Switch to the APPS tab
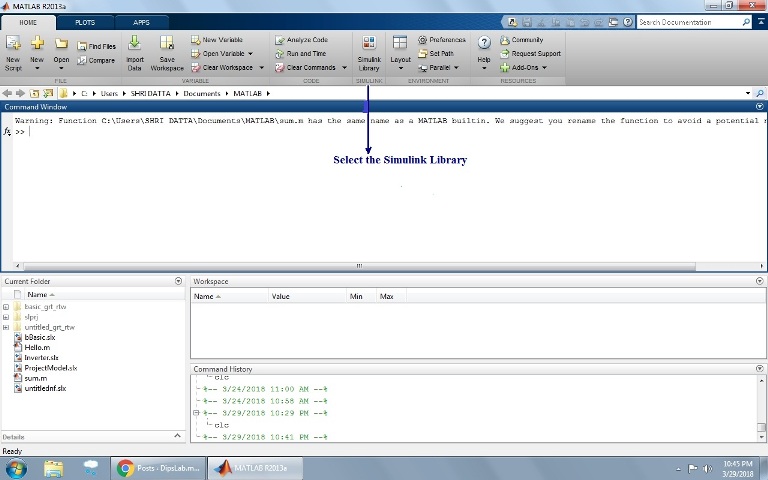 coord(141,22)
